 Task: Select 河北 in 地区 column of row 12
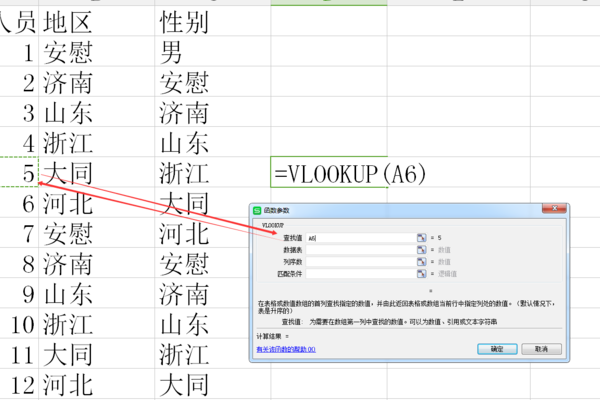pos(96,384)
